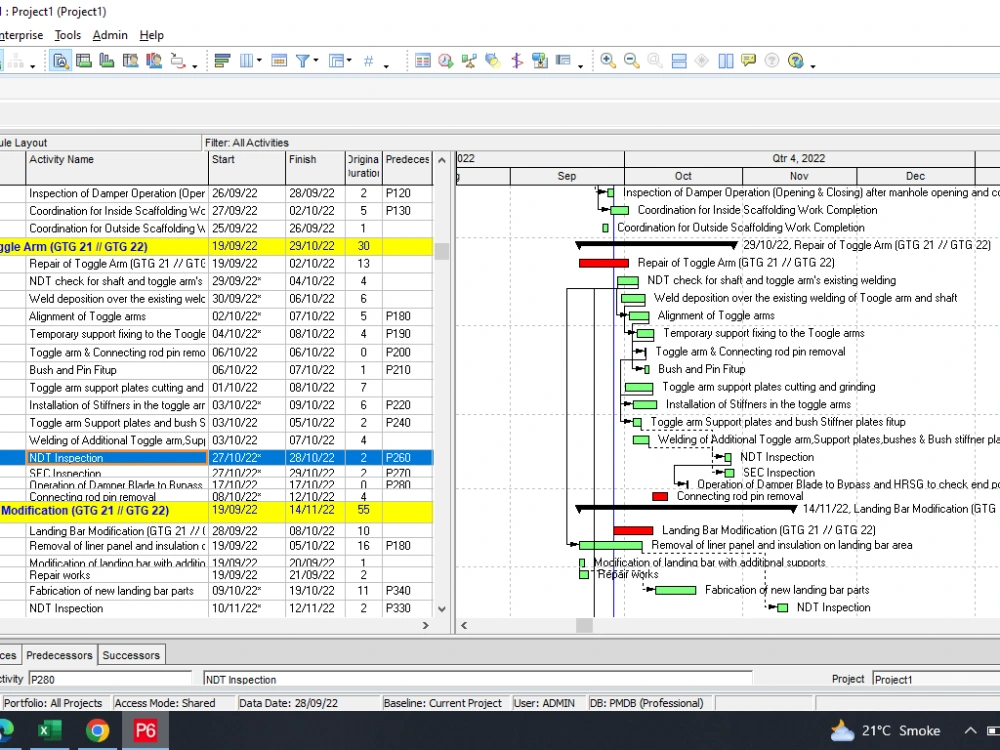This screenshot has height=750, width=1000.
Task: Zoom out on the Gantt timescale
Action: tap(633, 60)
